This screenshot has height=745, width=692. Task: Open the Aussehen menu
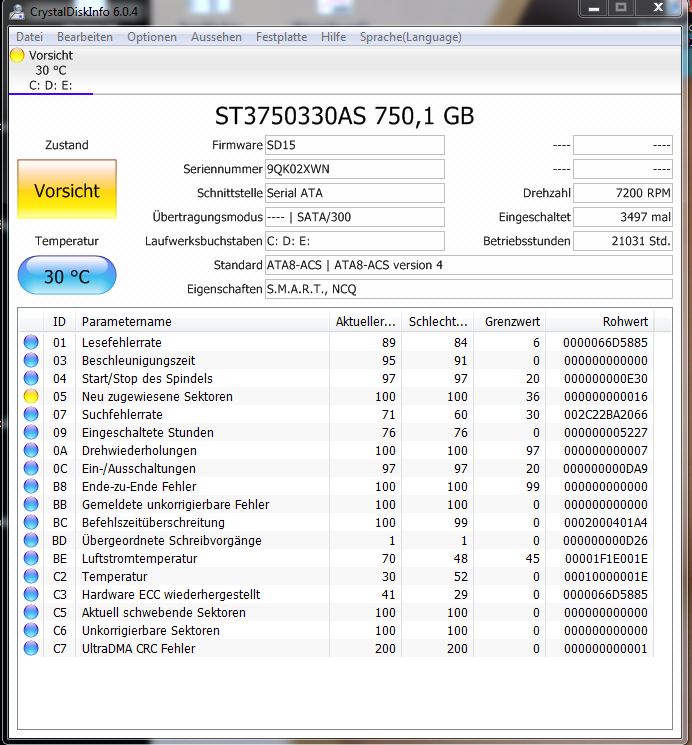(x=216, y=37)
